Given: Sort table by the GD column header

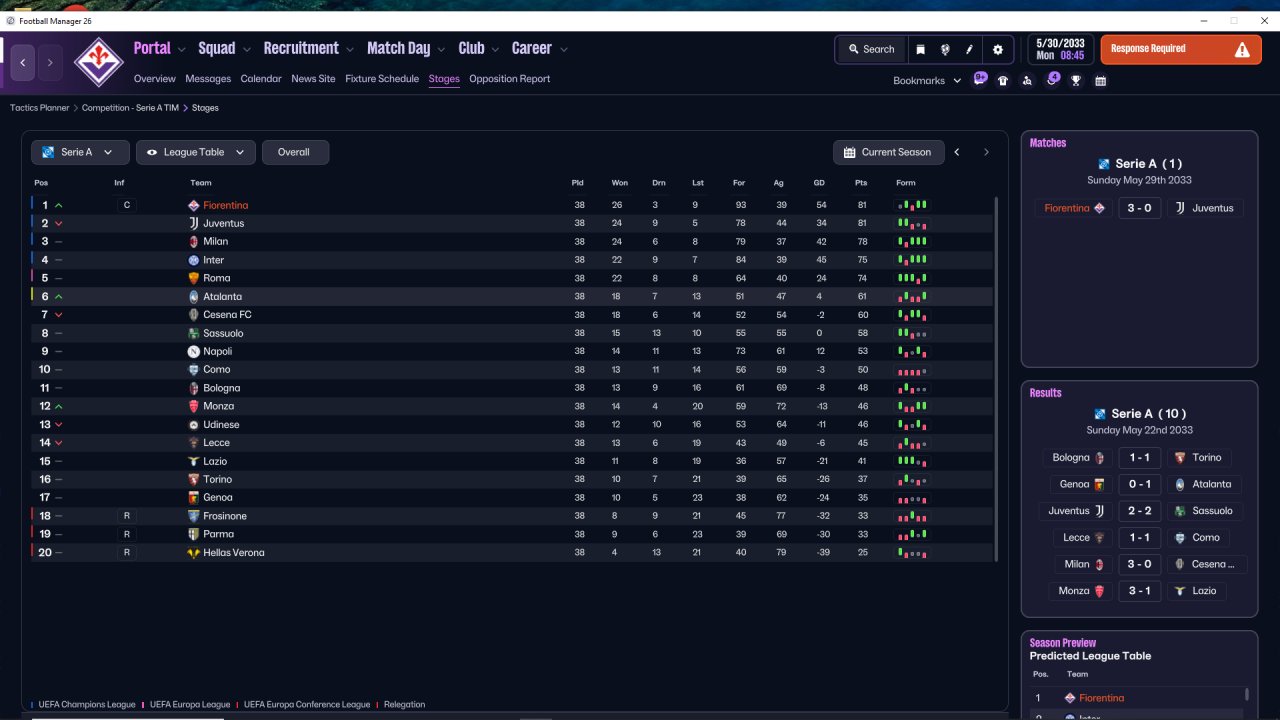Looking at the screenshot, I should (819, 183).
